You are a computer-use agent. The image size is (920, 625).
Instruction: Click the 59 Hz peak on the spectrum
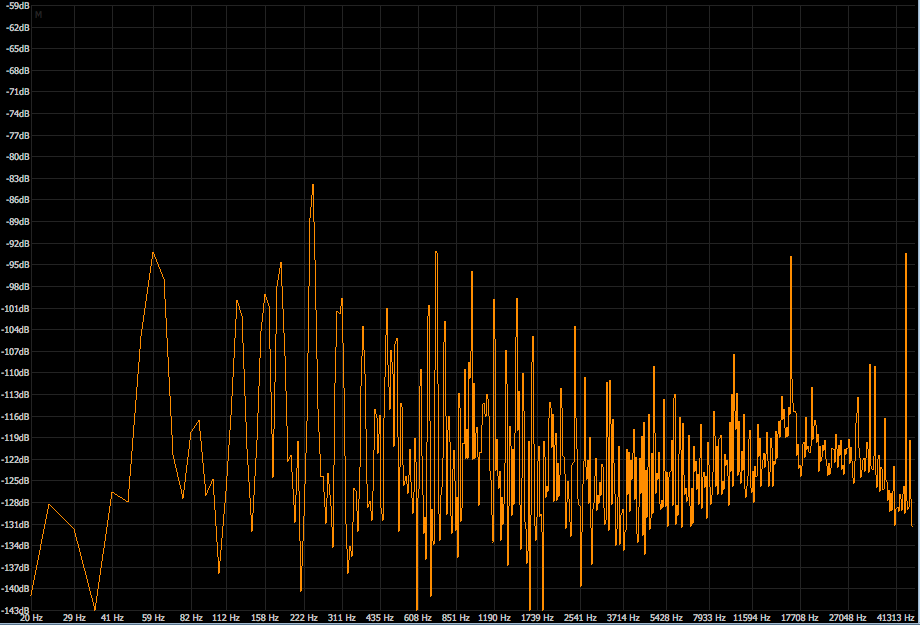[153, 254]
